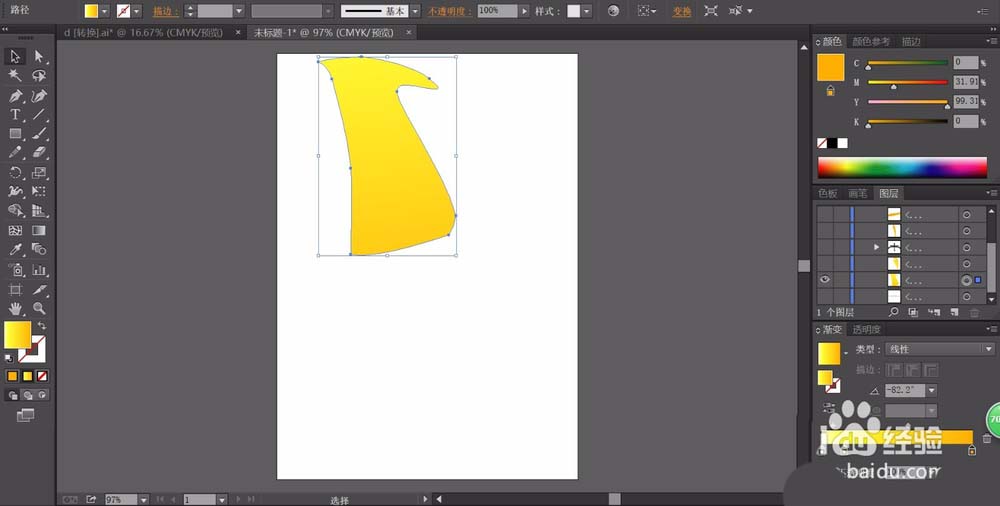Select the Symbol Sprayer tool
This screenshot has height=506, width=1000.
tap(15, 269)
